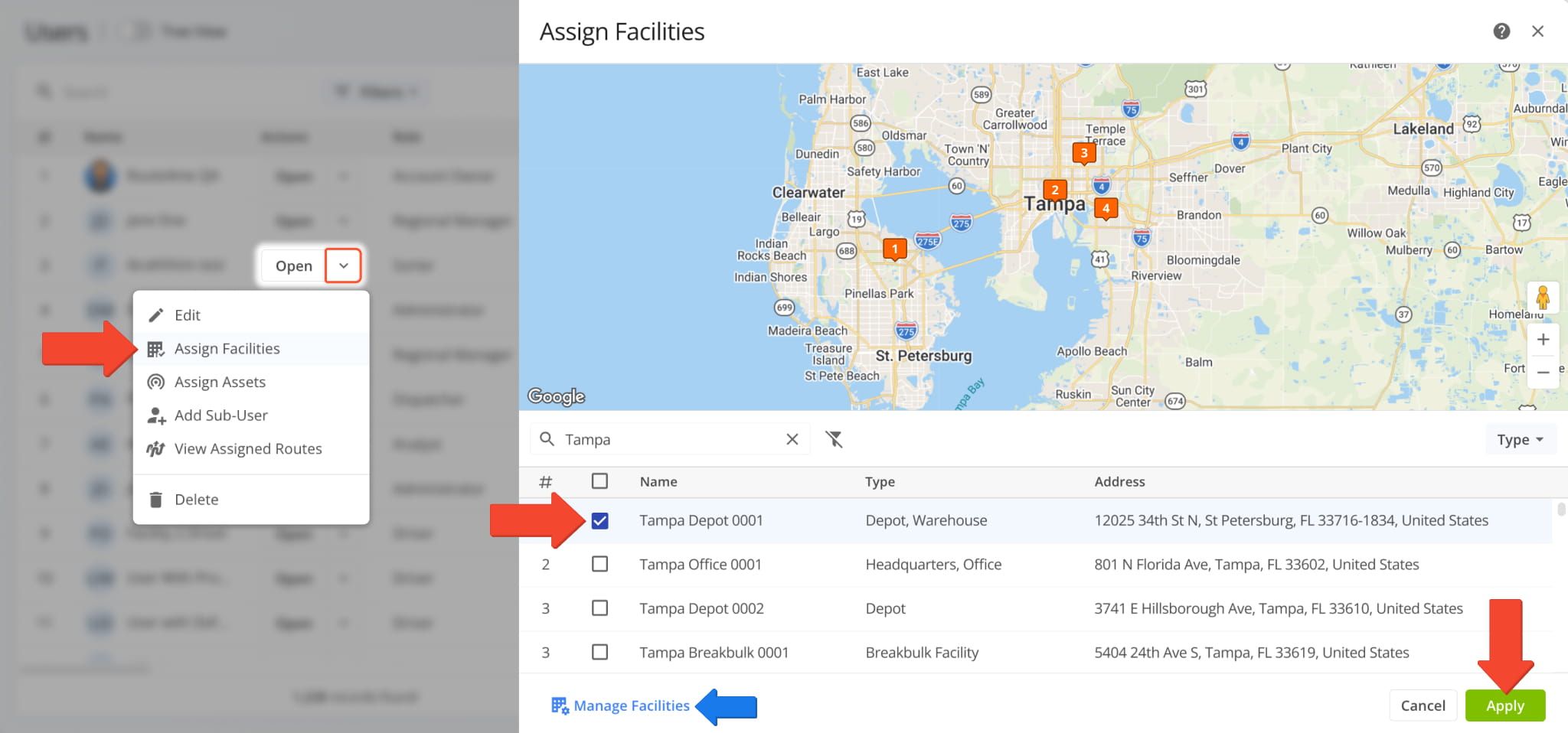Sort by the Address column header
1568x733 pixels.
1119,481
